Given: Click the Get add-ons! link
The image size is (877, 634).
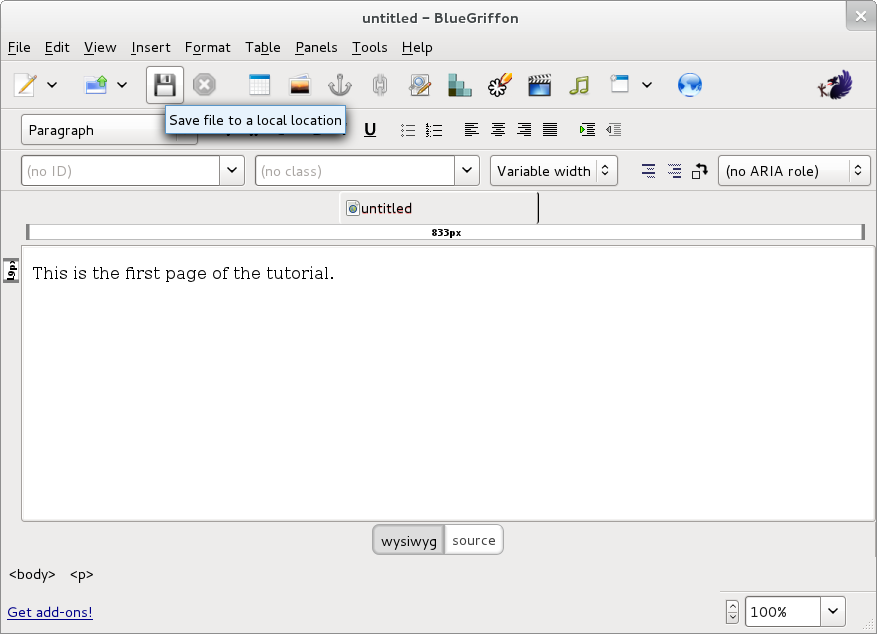Looking at the screenshot, I should click(x=50, y=612).
